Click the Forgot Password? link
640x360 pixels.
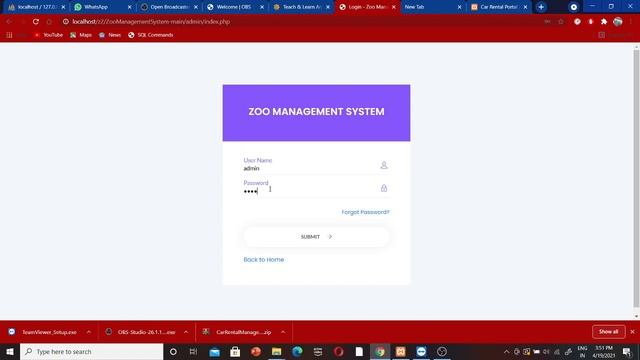pos(365,212)
